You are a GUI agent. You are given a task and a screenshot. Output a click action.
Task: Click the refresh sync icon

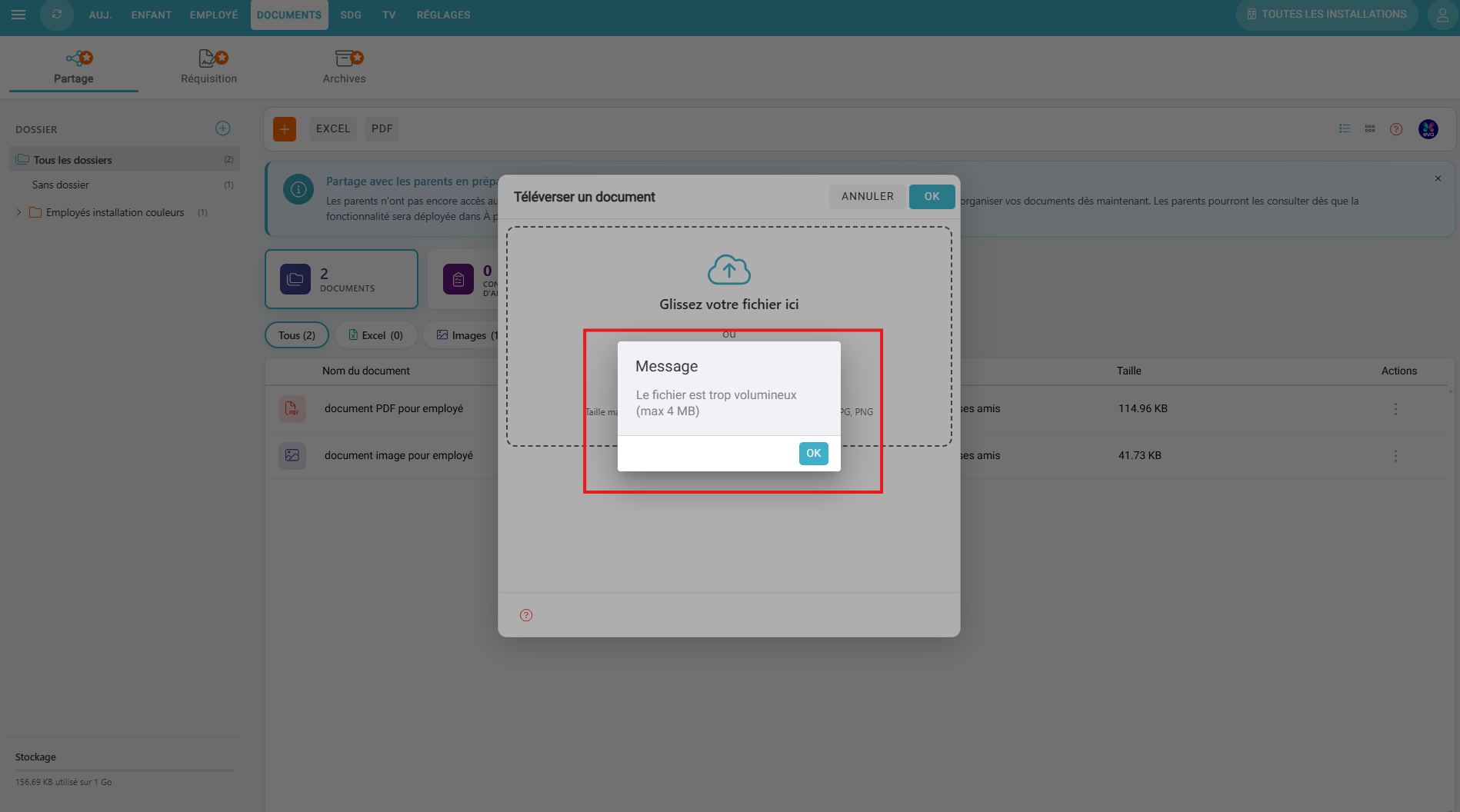pyautogui.click(x=57, y=15)
